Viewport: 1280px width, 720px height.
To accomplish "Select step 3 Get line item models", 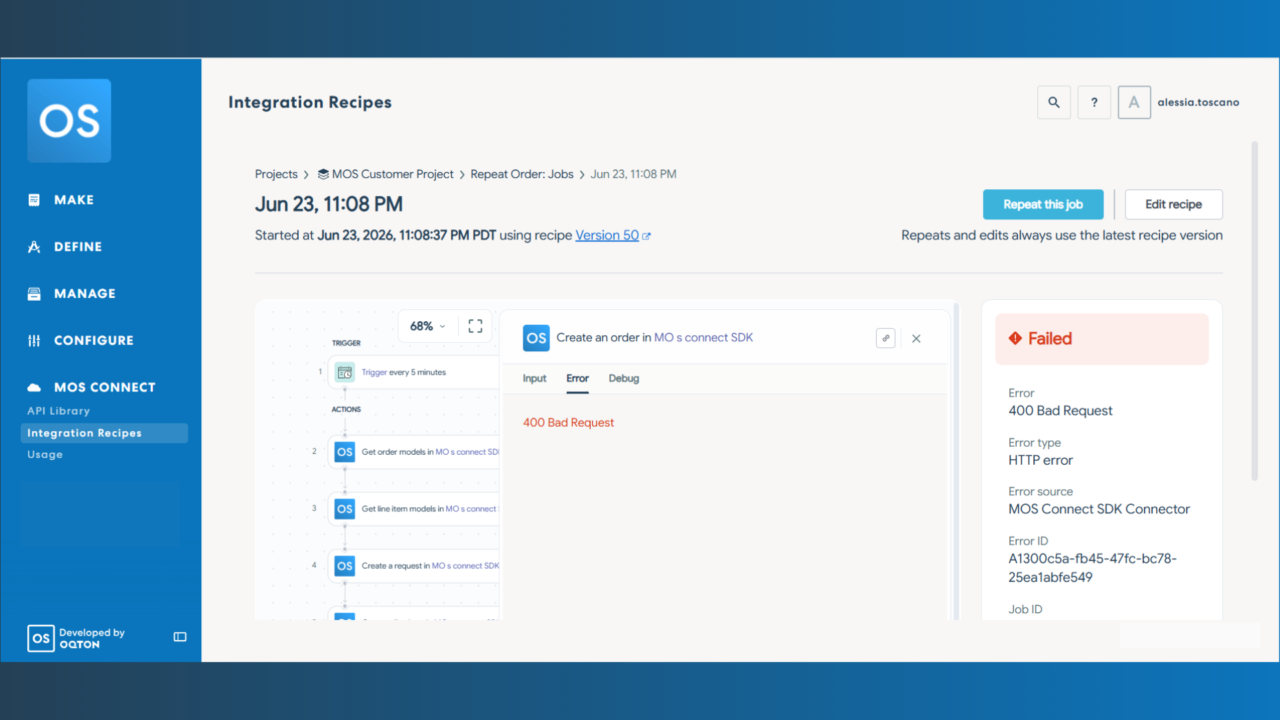I will point(413,509).
